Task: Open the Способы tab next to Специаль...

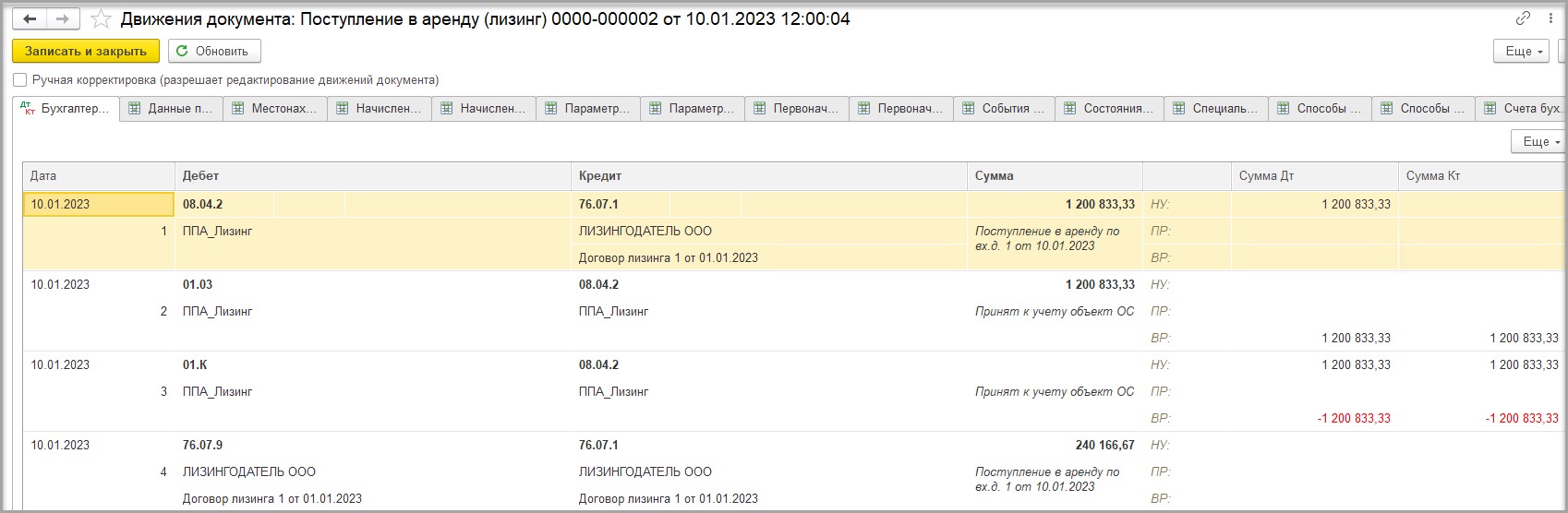Action: 1319,109
